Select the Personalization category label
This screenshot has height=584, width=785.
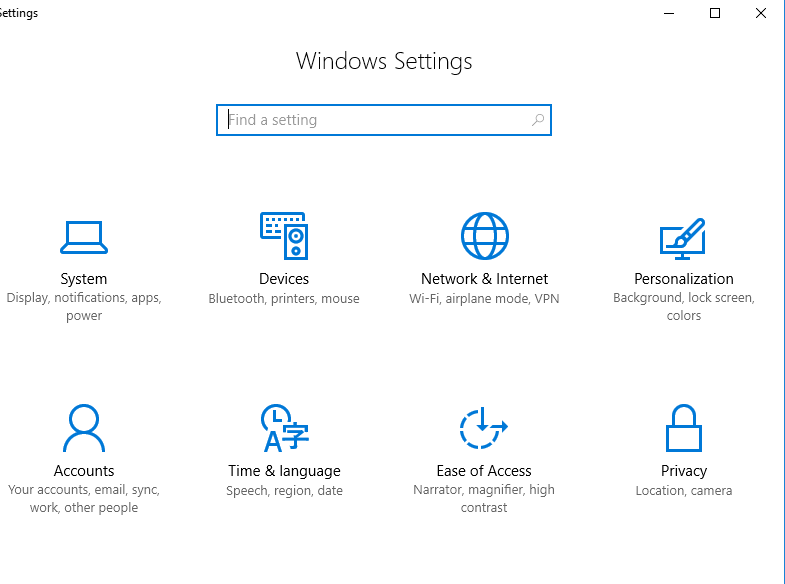pyautogui.click(x=683, y=279)
